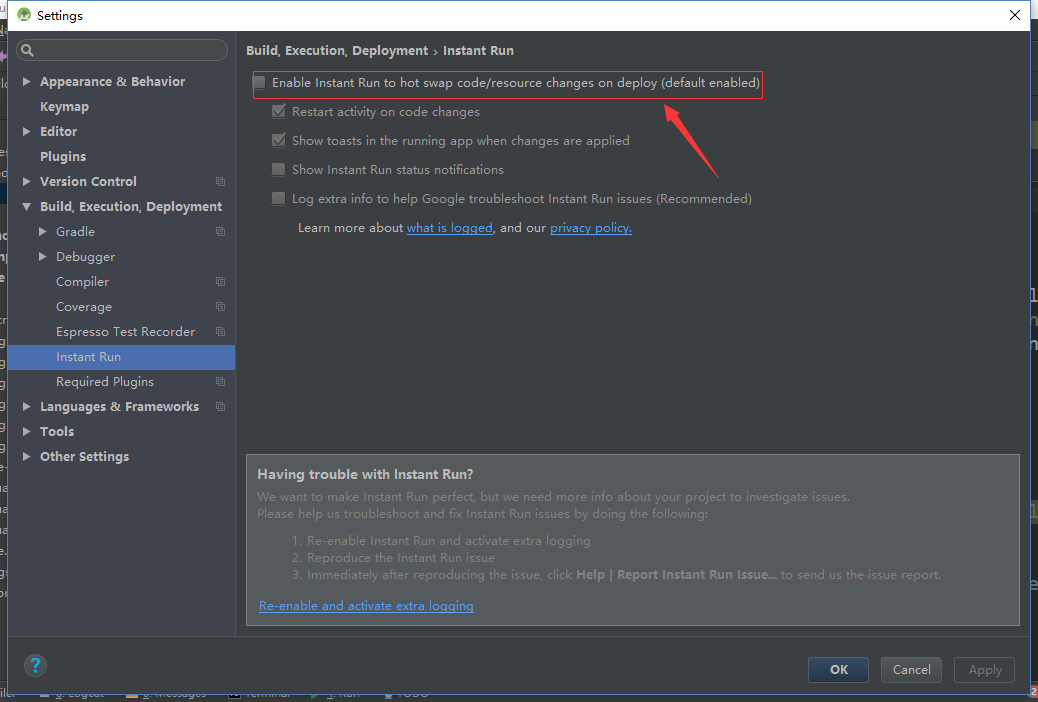Click project-level icon beside Compiler

[220, 281]
